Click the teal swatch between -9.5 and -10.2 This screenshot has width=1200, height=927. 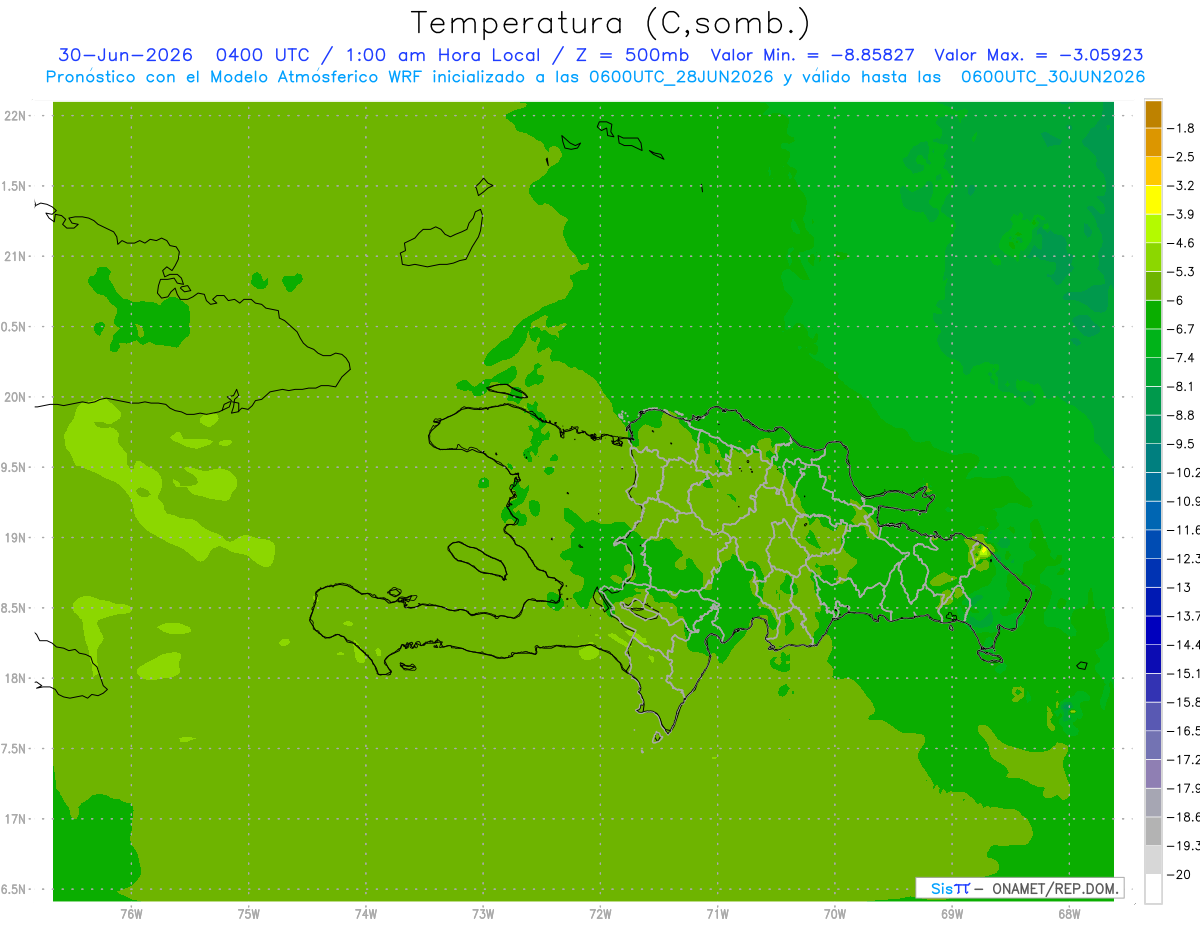pyautogui.click(x=1153, y=458)
